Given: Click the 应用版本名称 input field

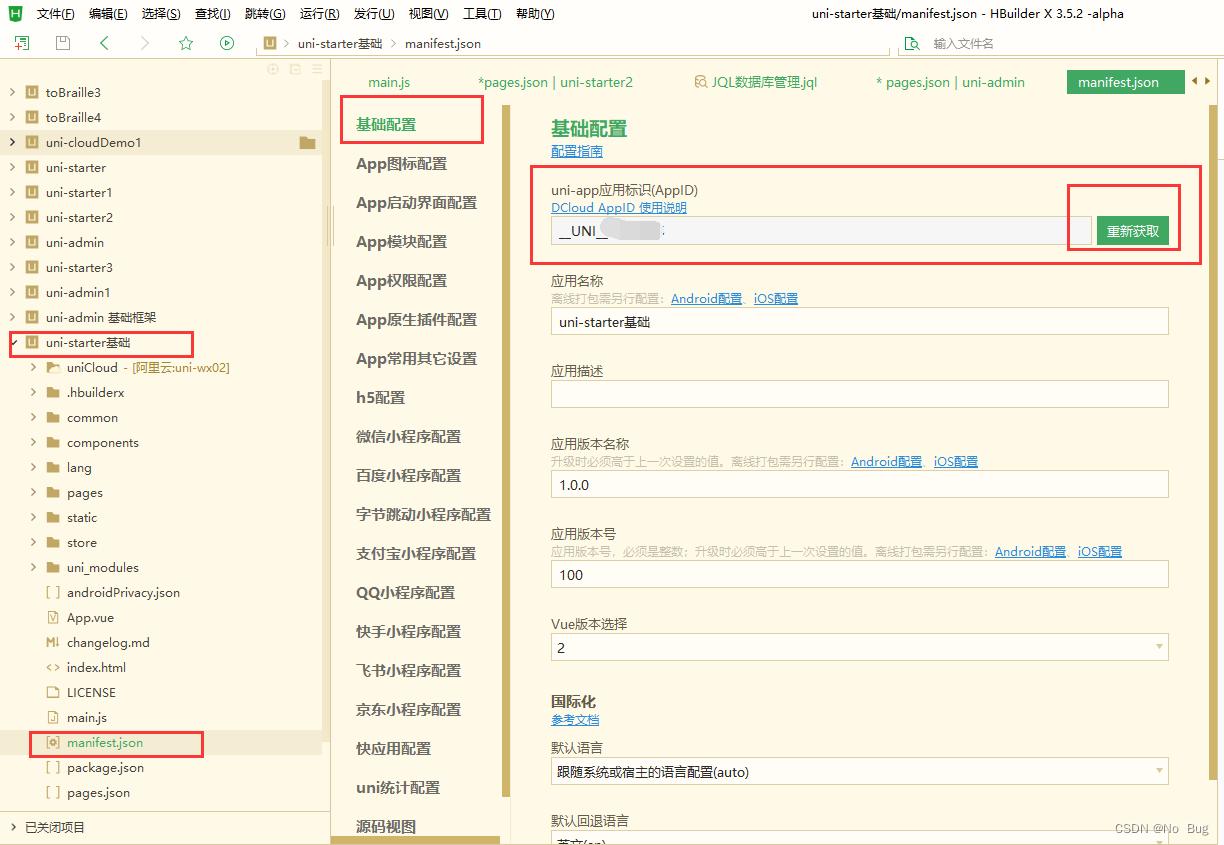Looking at the screenshot, I should 860,484.
